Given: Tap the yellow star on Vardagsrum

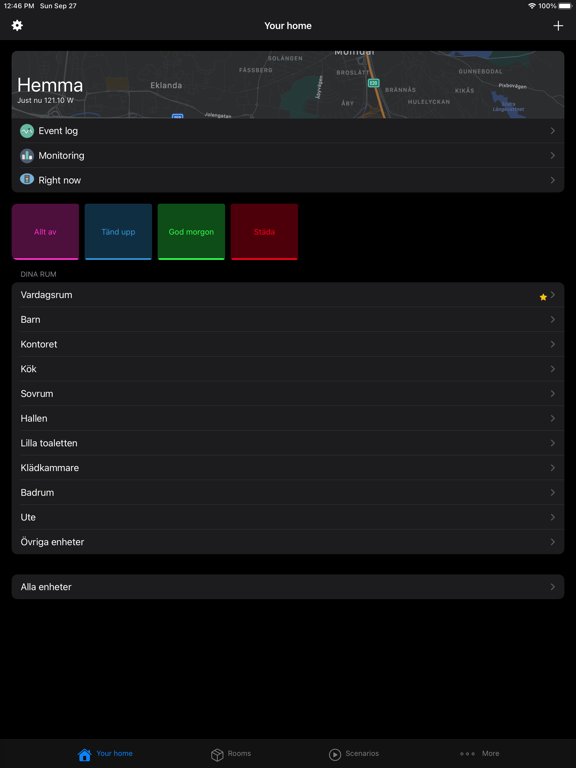Looking at the screenshot, I should pos(543,297).
